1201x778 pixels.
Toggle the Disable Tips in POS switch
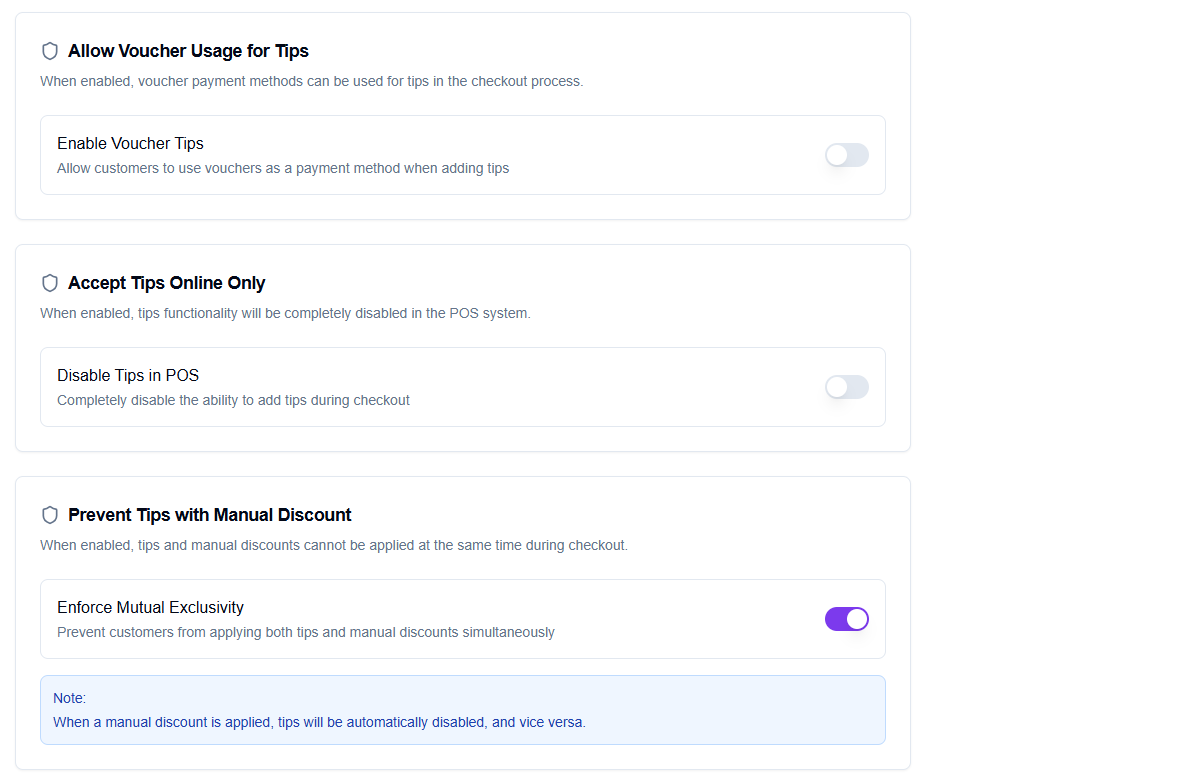pyautogui.click(x=846, y=387)
